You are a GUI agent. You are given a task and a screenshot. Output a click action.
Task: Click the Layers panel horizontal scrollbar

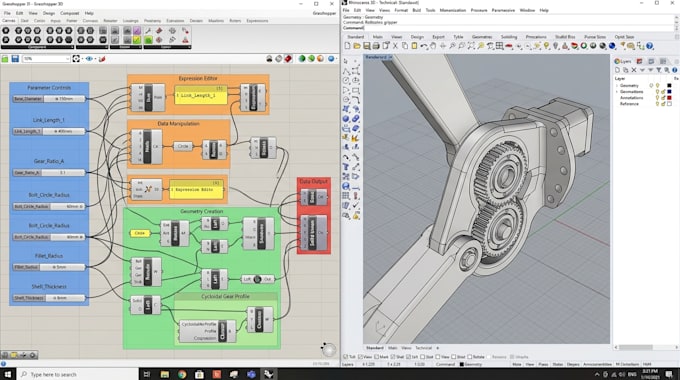(645, 347)
